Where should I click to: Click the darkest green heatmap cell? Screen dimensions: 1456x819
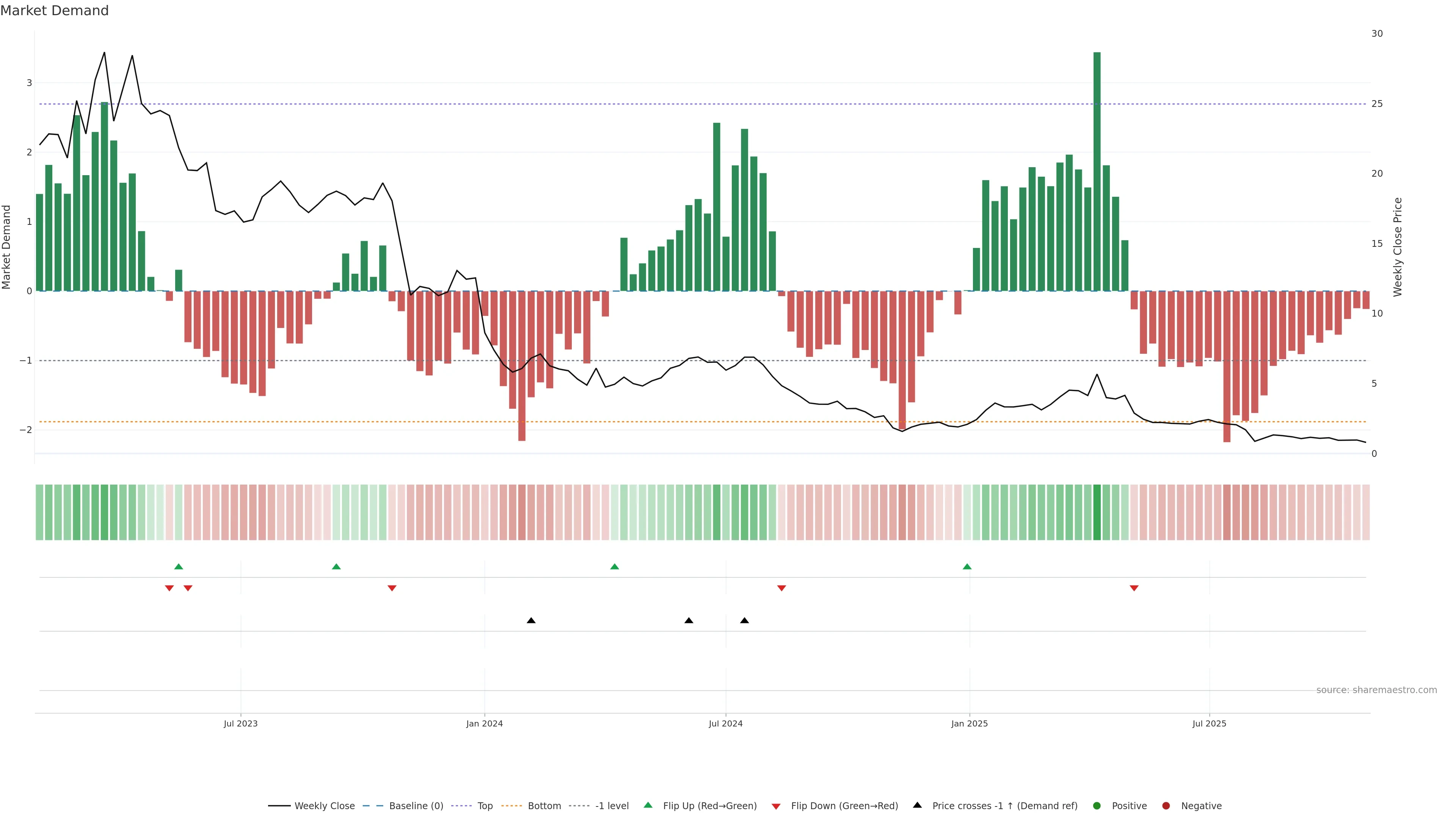coord(1097,511)
